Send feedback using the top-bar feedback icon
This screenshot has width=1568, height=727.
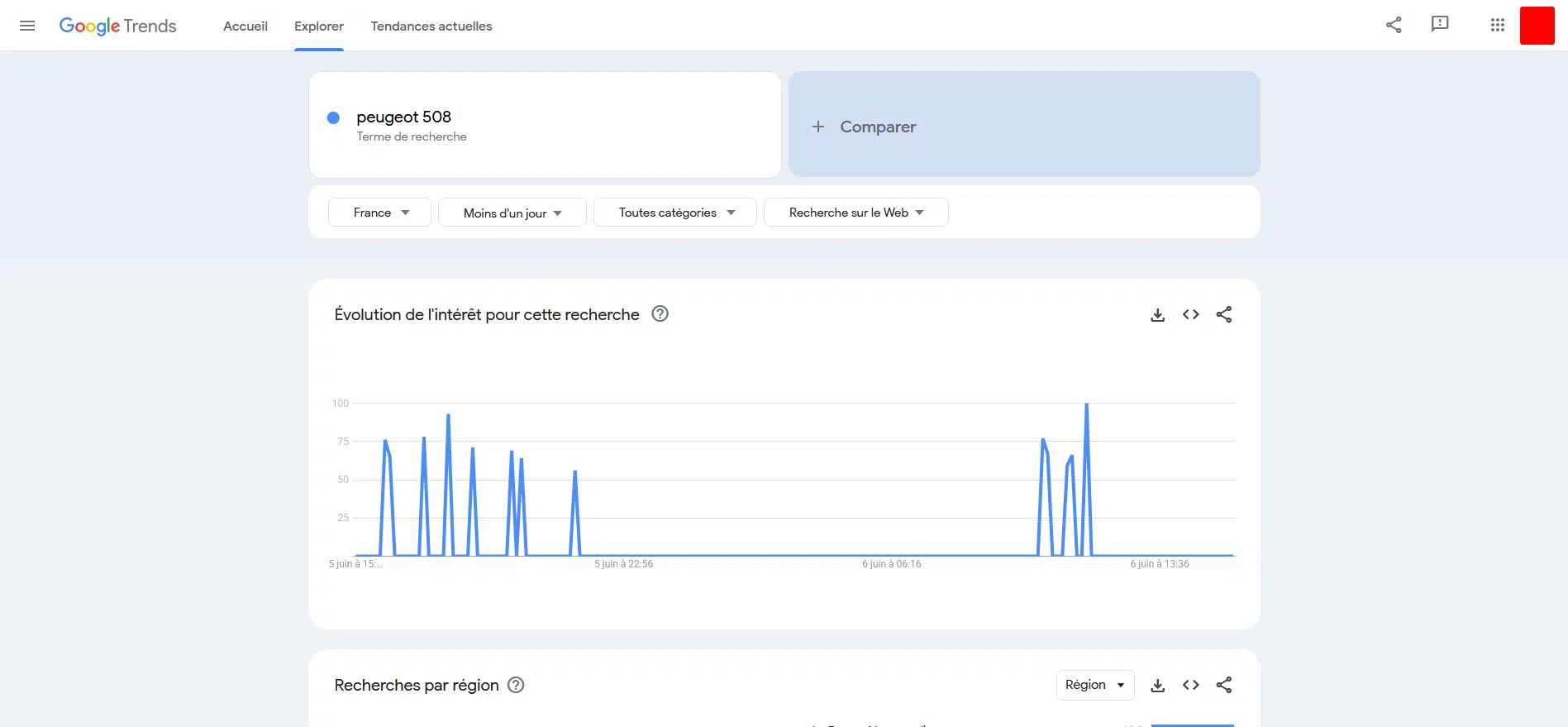coord(1440,24)
